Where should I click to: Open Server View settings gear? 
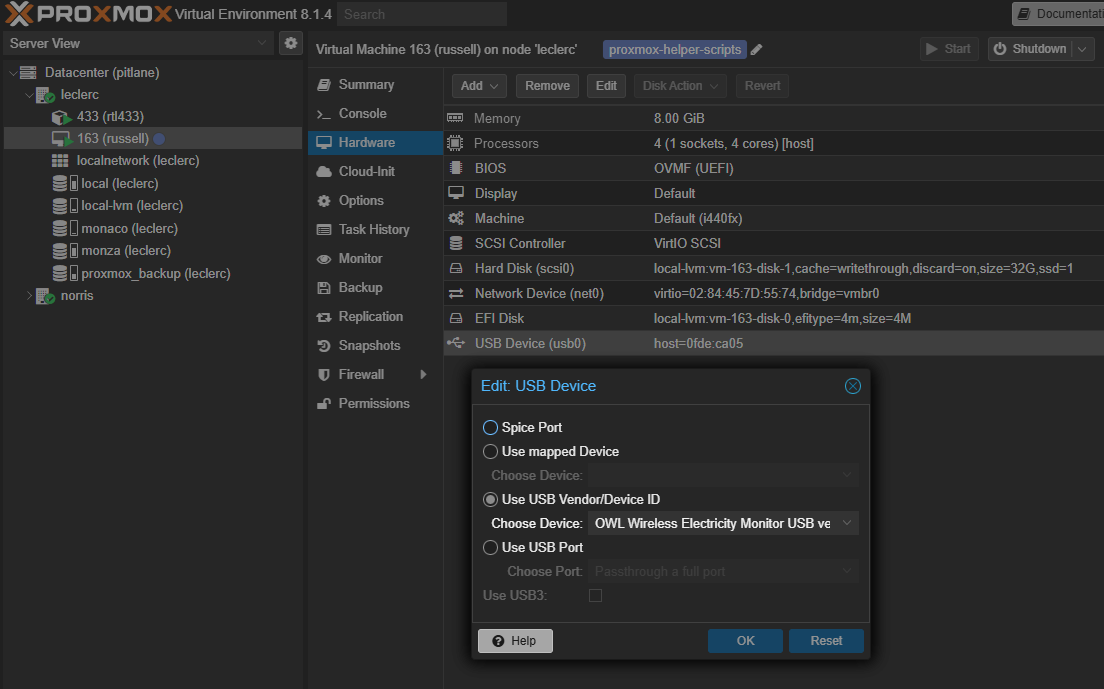291,43
